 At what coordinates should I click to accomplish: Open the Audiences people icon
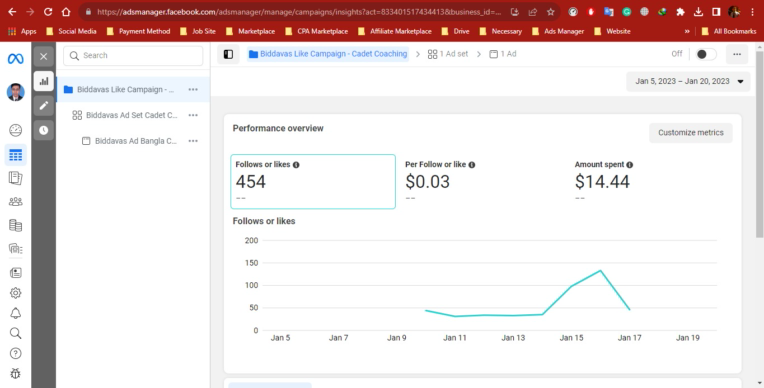click(16, 201)
